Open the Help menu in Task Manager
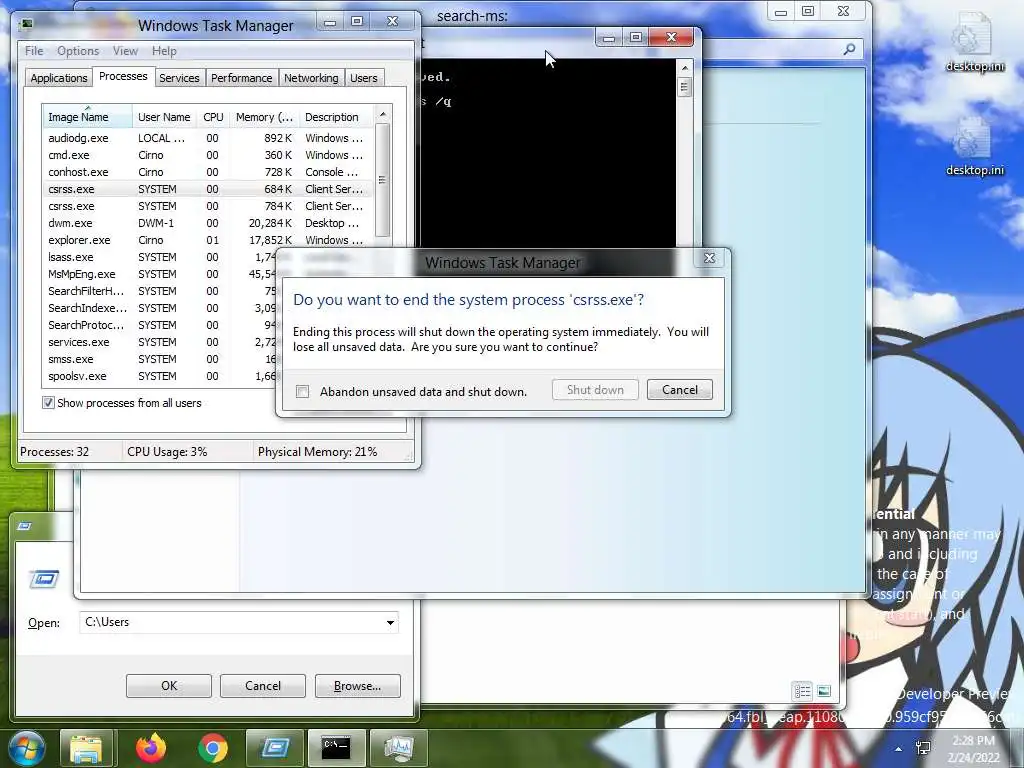1024x768 pixels. click(x=164, y=51)
